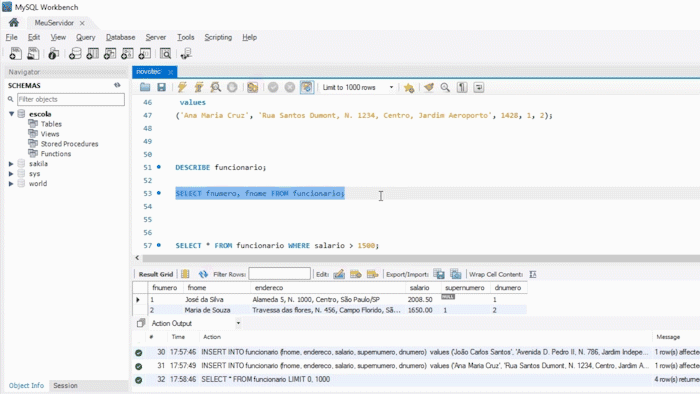Create new function icon
This screenshot has width=700, height=394.
(x=145, y=54)
